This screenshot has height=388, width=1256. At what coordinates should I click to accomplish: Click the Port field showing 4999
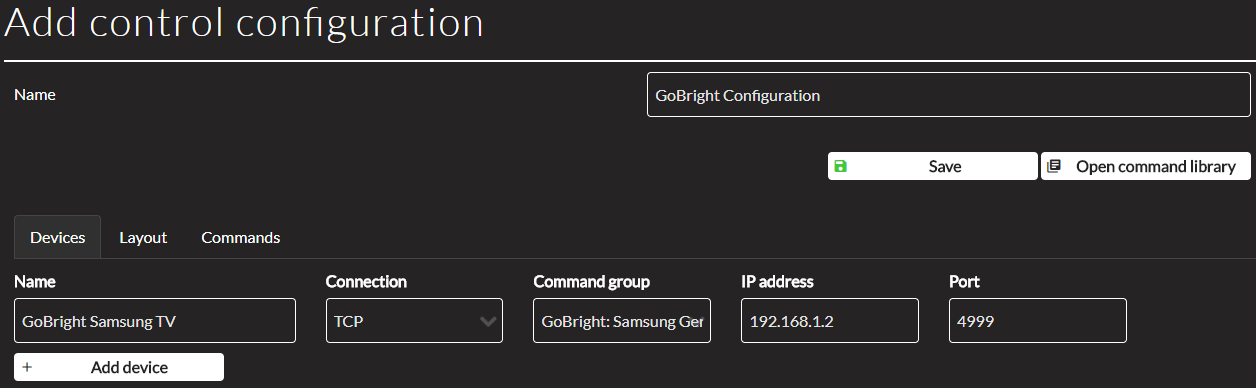pyautogui.click(x=1038, y=320)
